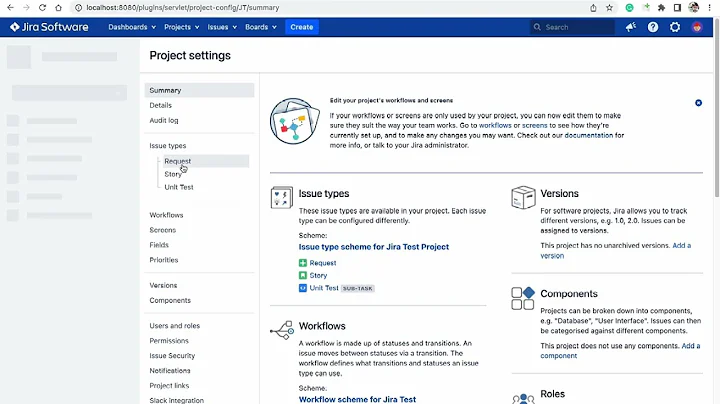Image resolution: width=720 pixels, height=404 pixels.
Task: Open Project links in the sidebar
Action: 169,386
